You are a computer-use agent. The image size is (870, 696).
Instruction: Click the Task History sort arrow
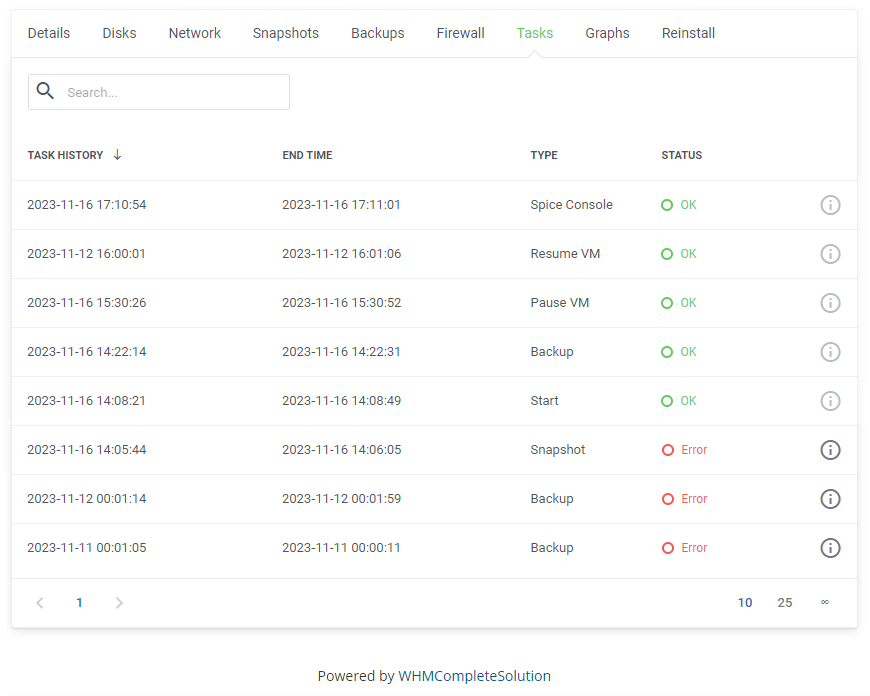[x=117, y=154]
